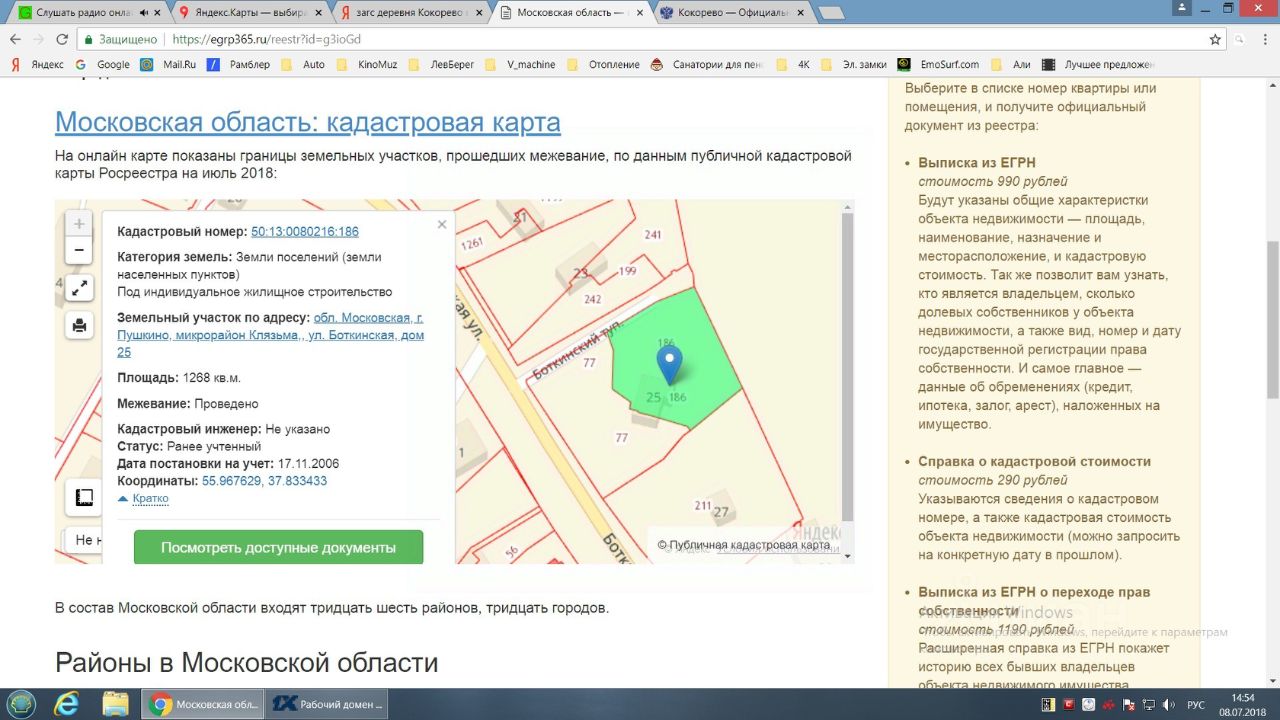Switch to the 1C Рабочий домен window

pyautogui.click(x=328, y=704)
